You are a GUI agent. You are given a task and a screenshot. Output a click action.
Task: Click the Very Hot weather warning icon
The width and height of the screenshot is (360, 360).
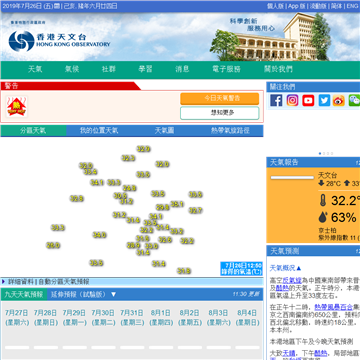click(17, 107)
